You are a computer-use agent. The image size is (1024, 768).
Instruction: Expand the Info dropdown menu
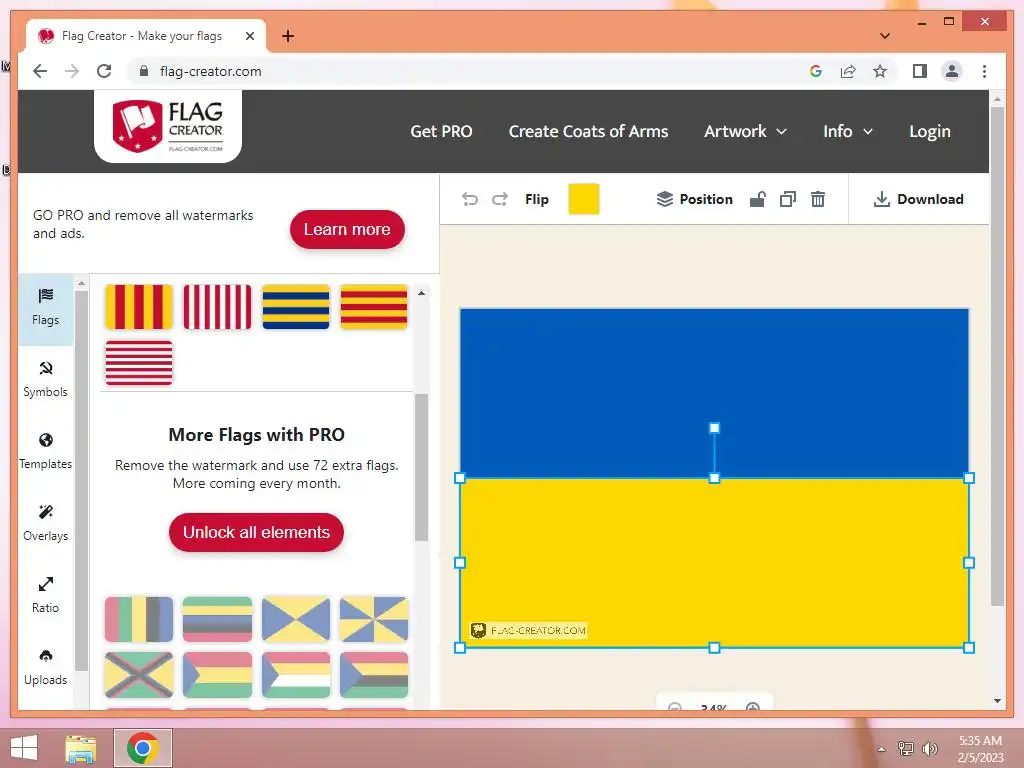[848, 131]
